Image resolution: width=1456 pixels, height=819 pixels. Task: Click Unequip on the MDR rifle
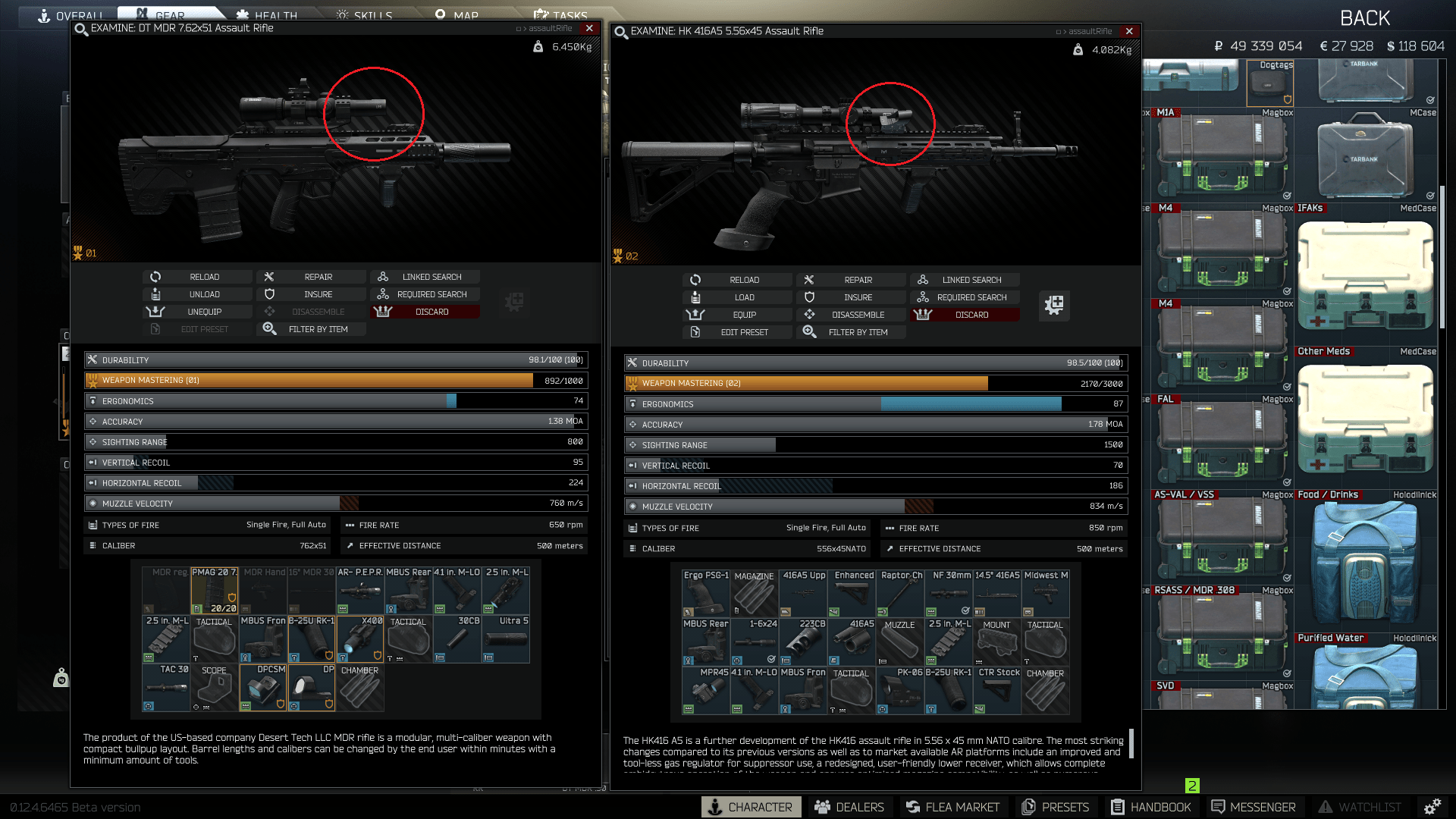coord(197,312)
